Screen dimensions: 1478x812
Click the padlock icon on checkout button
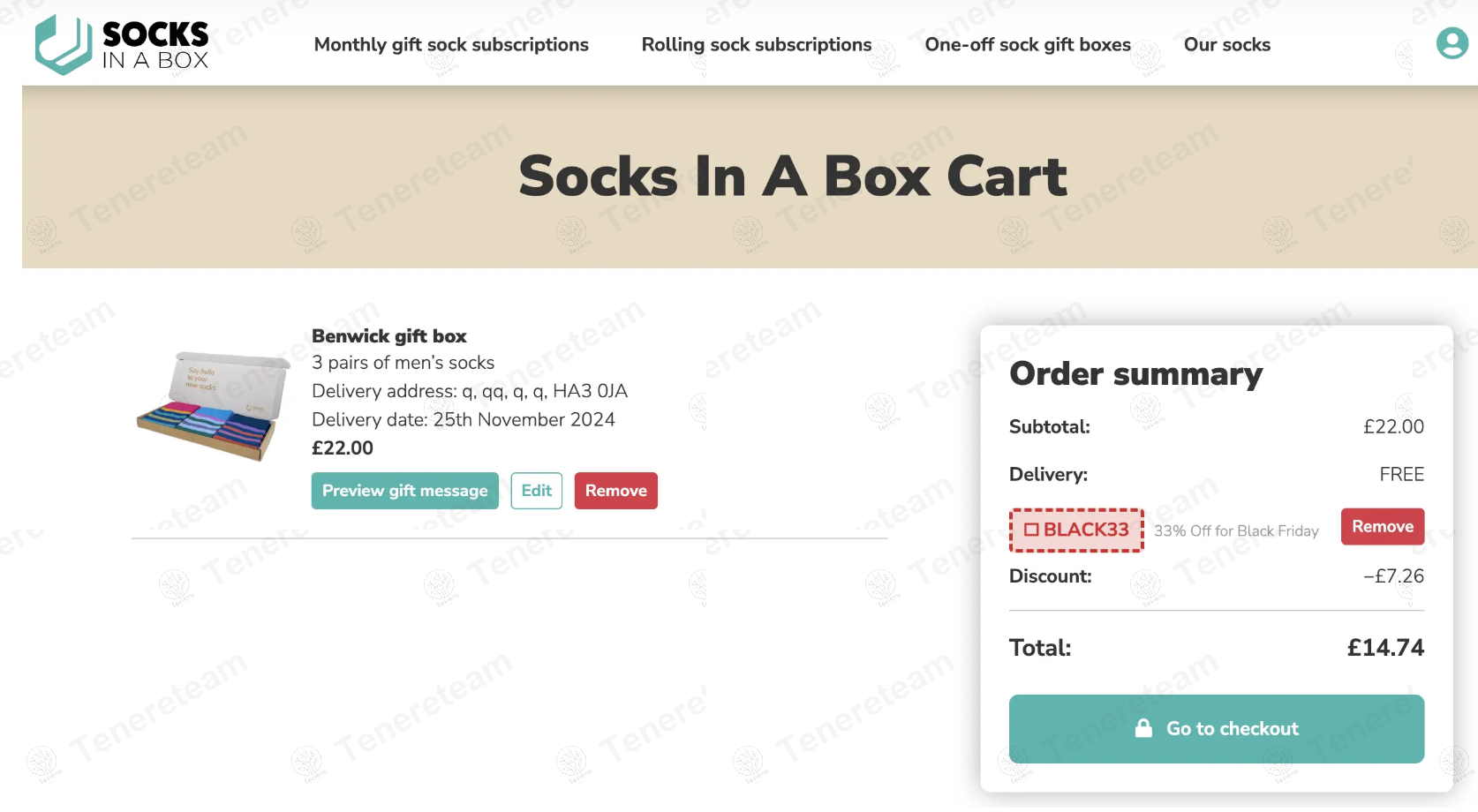point(1143,728)
